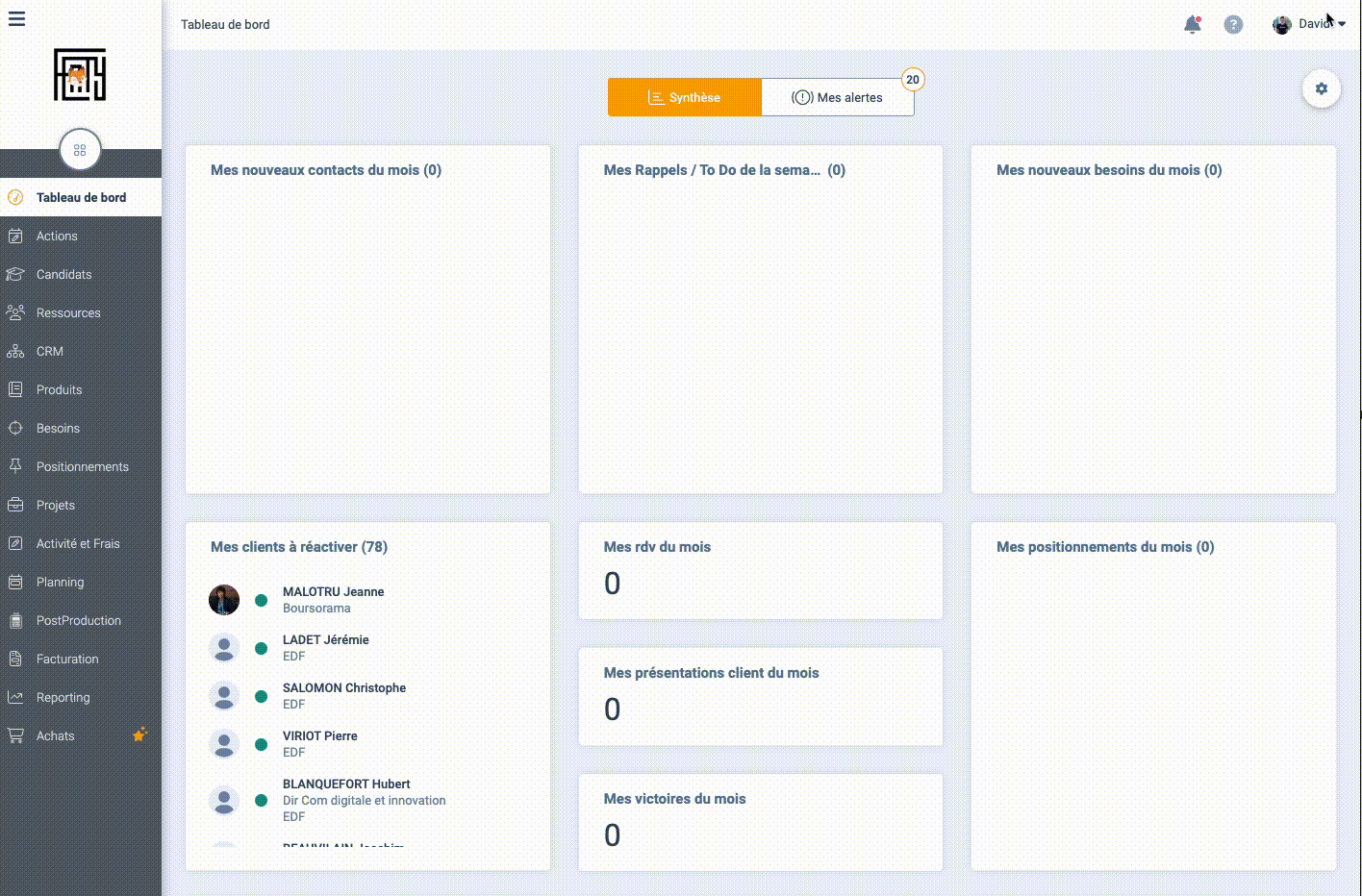Viewport: 1362px width, 896px height.
Task: Click the Ressources people icon
Action: pos(15,312)
